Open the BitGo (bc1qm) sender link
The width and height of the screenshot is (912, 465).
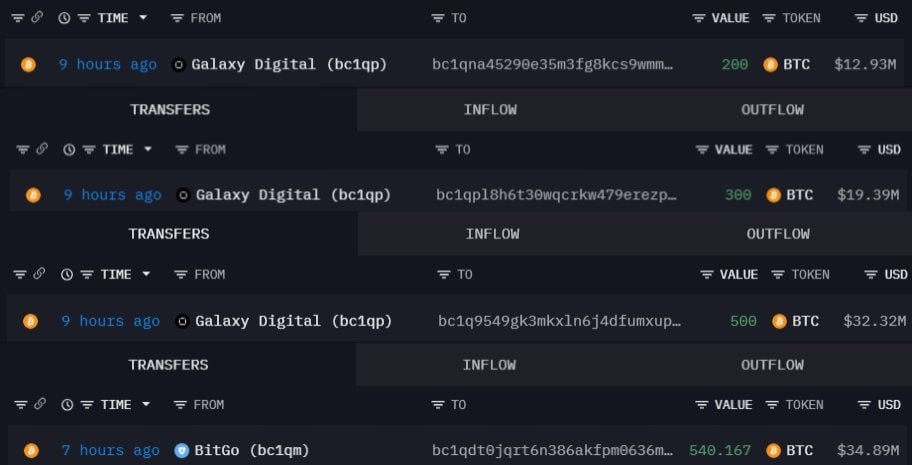(252, 450)
